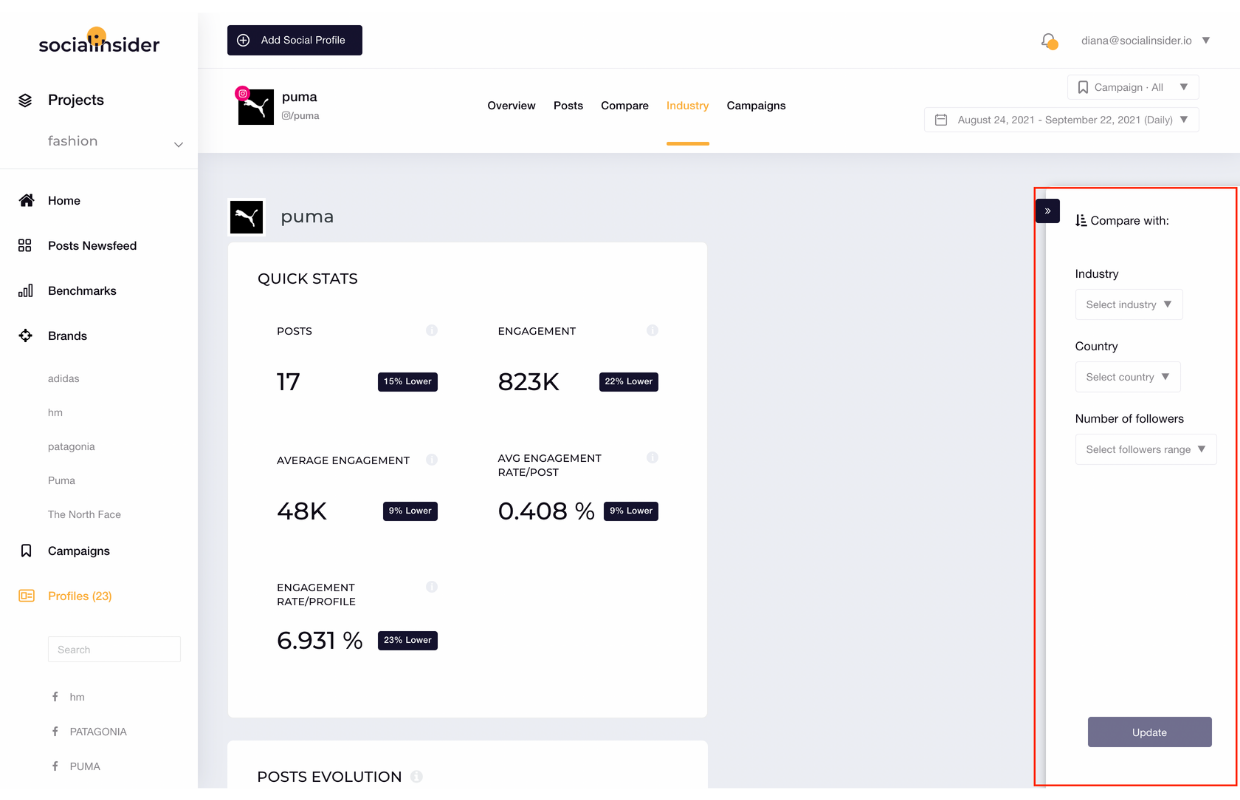1240x800 pixels.
Task: Switch to the Overview tab
Action: (511, 106)
